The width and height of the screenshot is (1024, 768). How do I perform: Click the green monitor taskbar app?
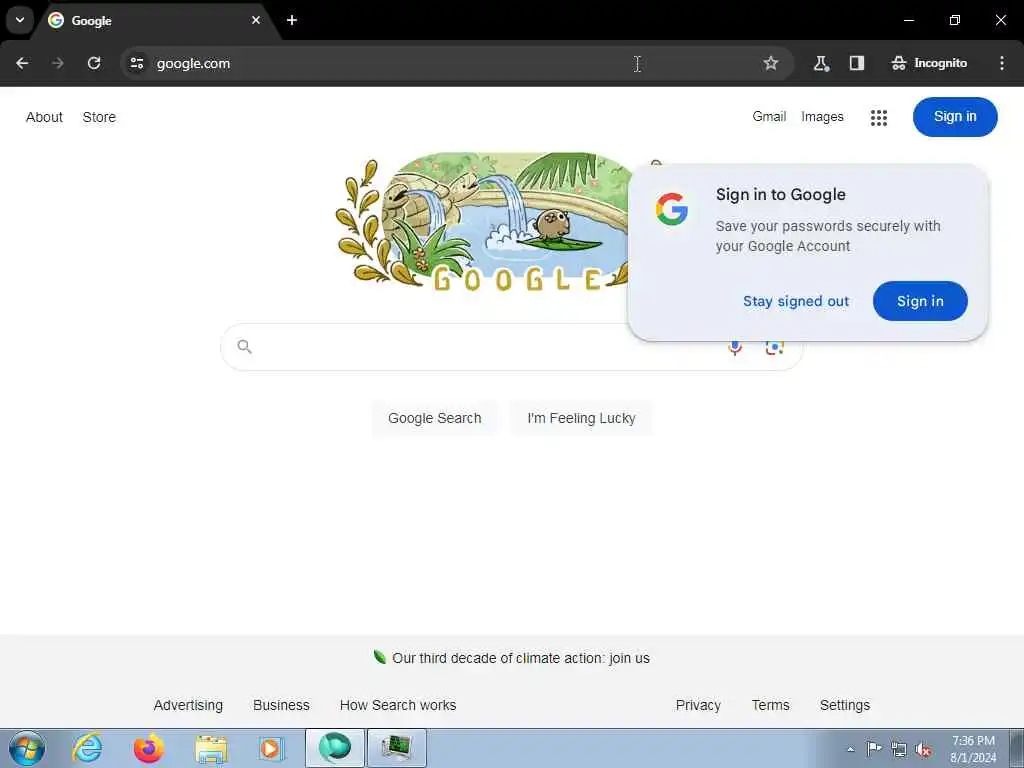[396, 748]
